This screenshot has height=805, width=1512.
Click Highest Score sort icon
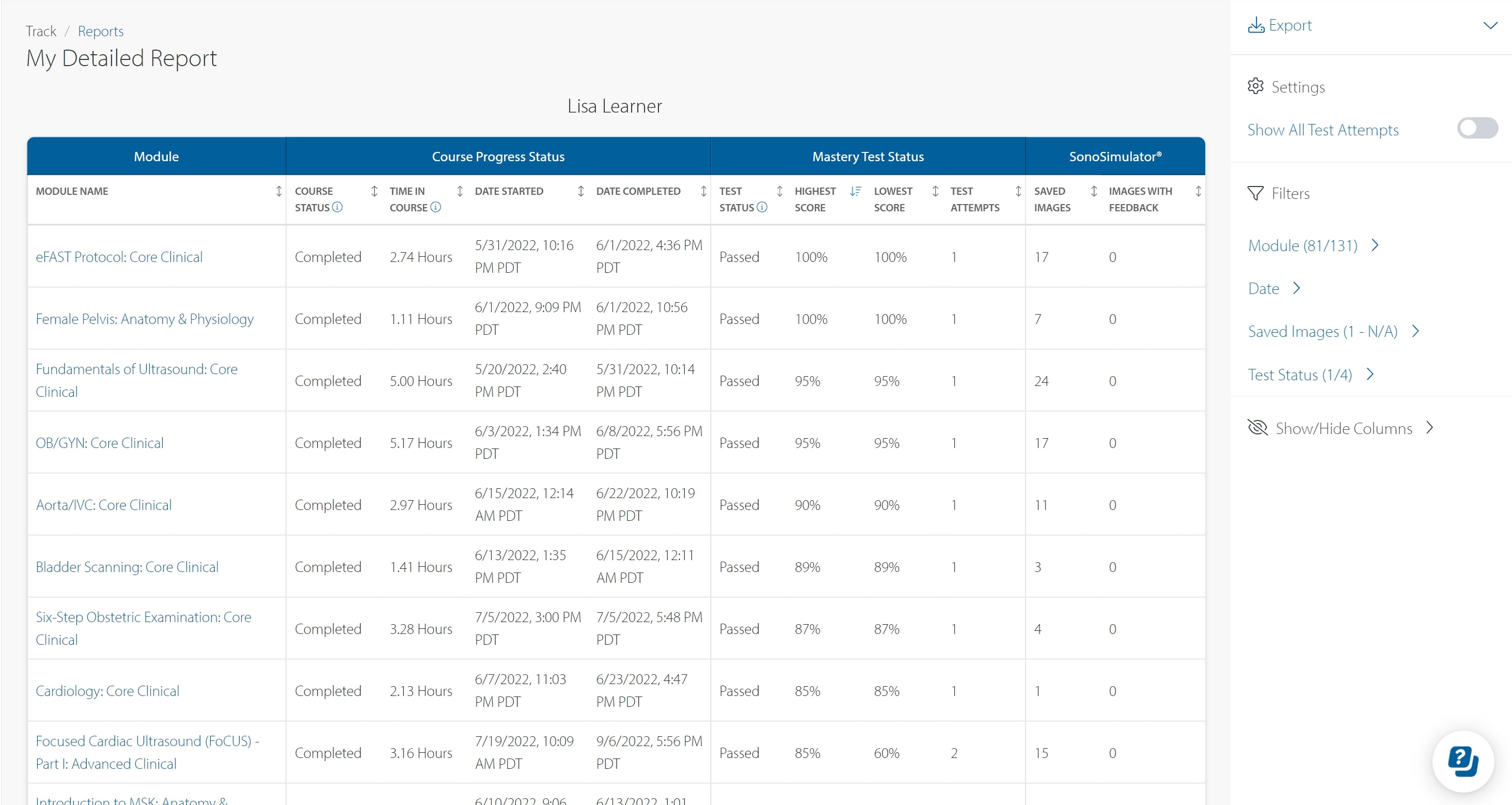(856, 191)
